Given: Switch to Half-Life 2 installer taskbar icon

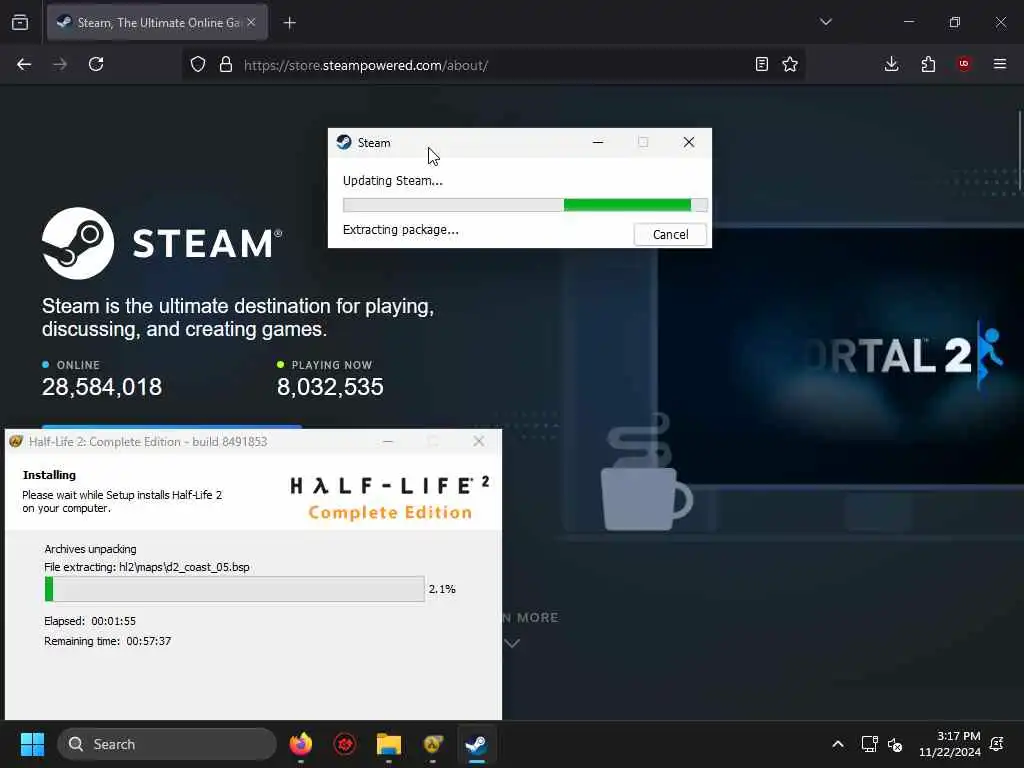Looking at the screenshot, I should [433, 744].
